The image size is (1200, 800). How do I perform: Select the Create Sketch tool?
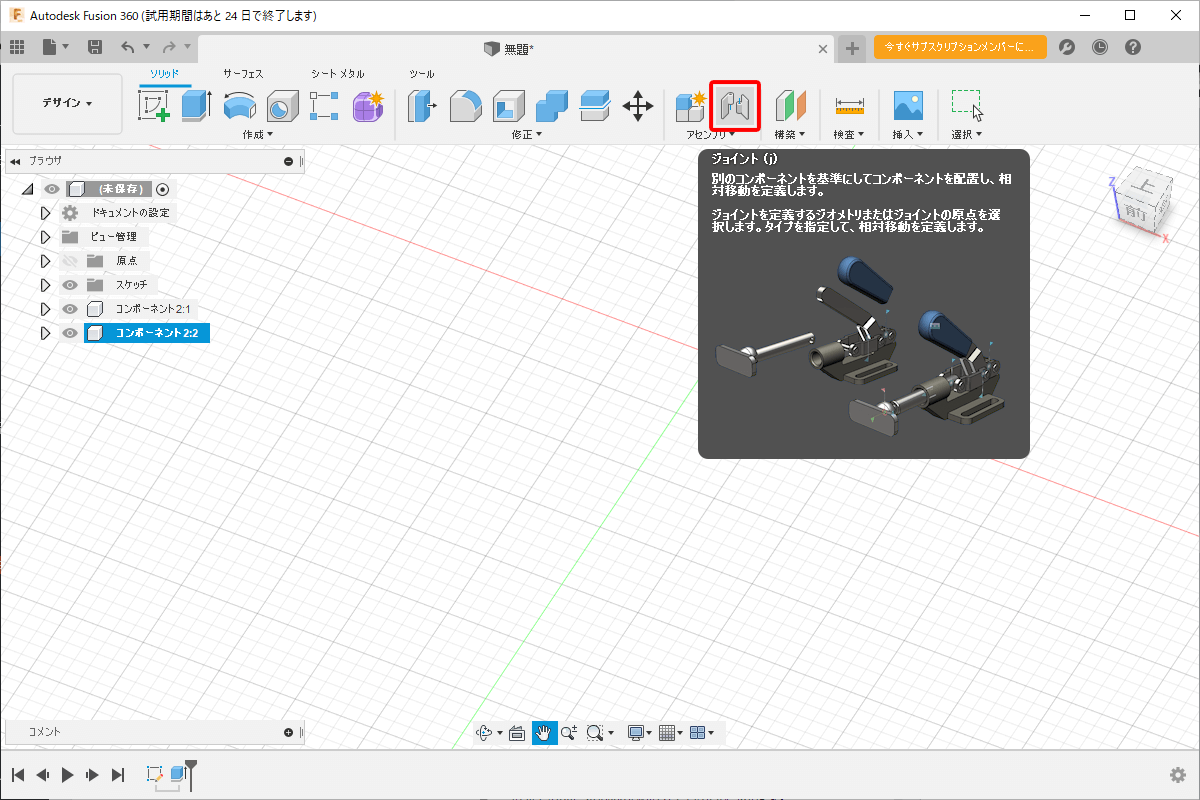[x=153, y=105]
